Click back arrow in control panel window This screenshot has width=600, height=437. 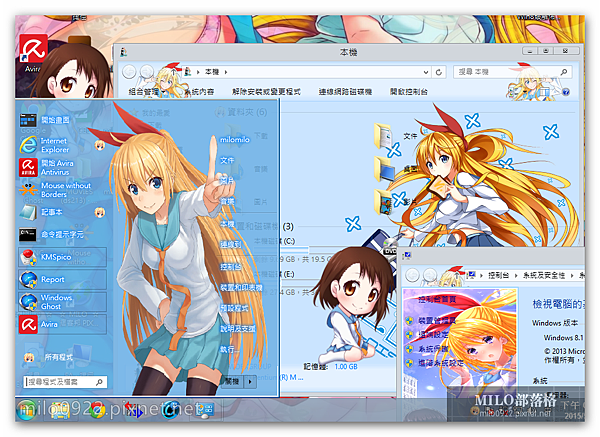coord(412,275)
